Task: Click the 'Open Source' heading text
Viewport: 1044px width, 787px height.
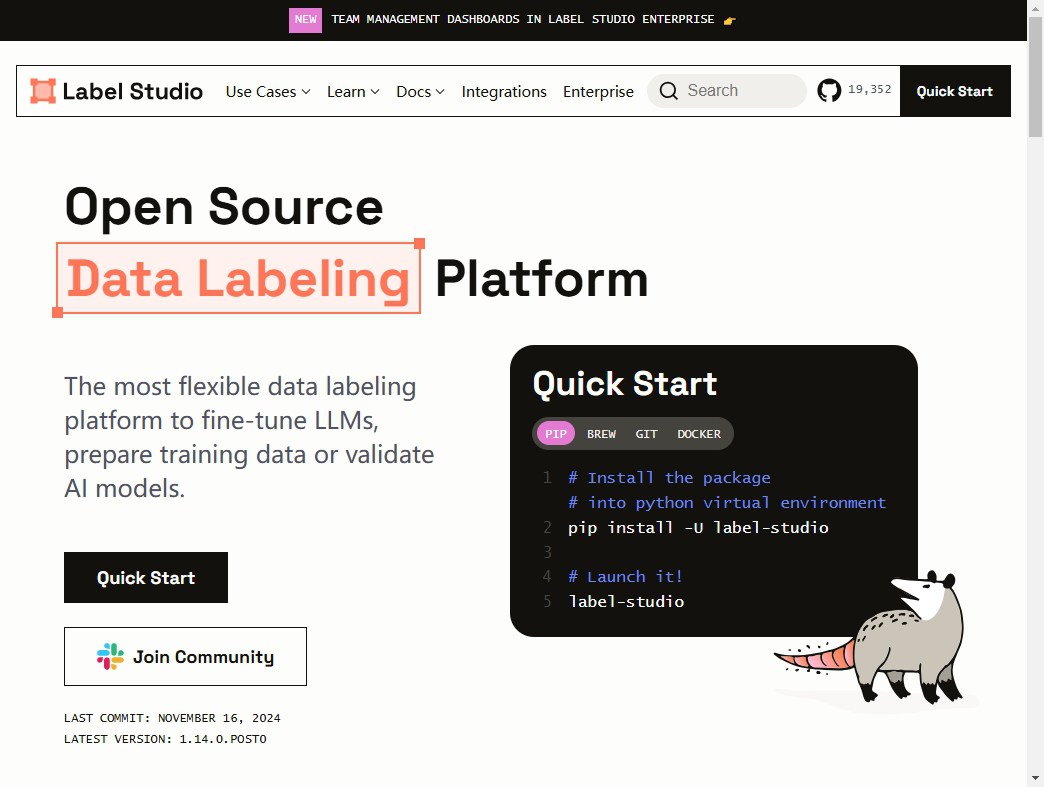Action: (224, 207)
